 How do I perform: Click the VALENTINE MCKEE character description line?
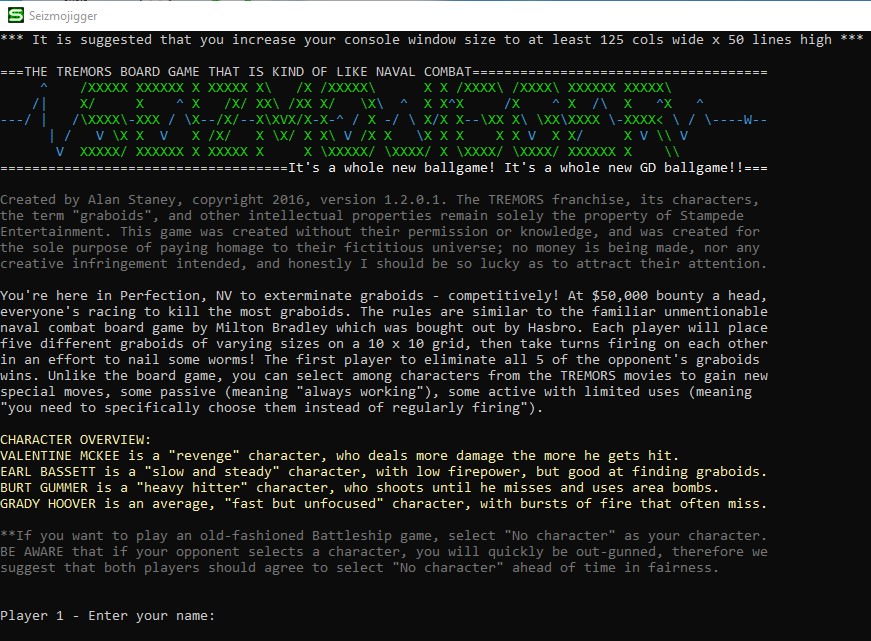[339, 455]
